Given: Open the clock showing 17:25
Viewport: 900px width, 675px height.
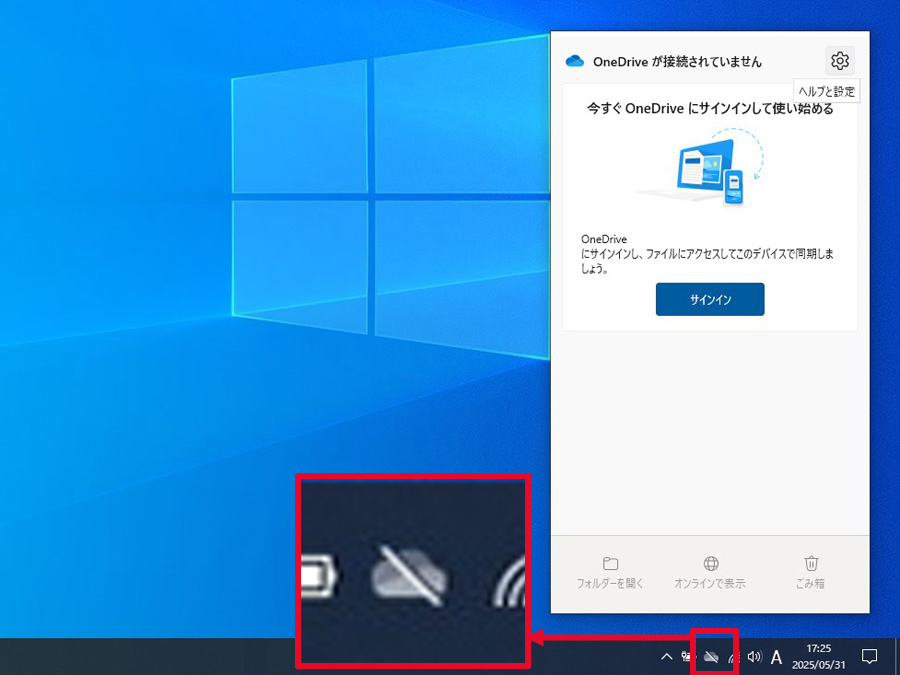Looking at the screenshot, I should (x=818, y=657).
